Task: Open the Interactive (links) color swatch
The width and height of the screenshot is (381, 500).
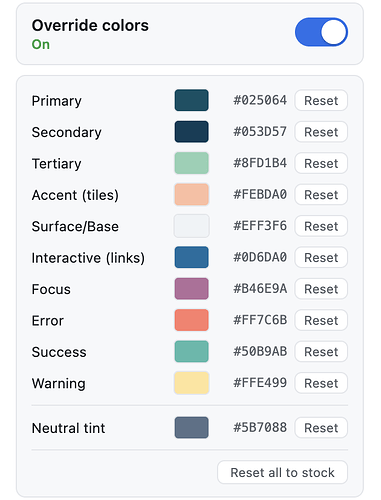Action: 192,257
